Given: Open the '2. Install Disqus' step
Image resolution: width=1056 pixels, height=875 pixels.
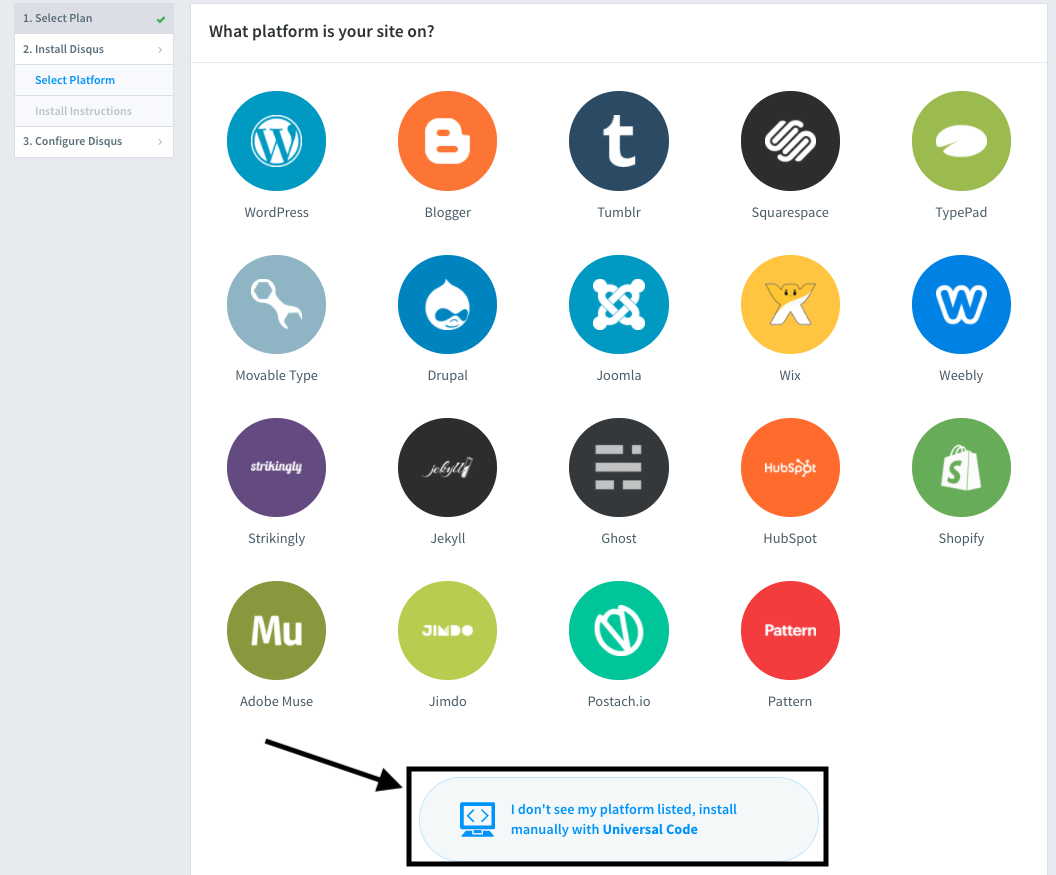Looking at the screenshot, I should coord(94,49).
